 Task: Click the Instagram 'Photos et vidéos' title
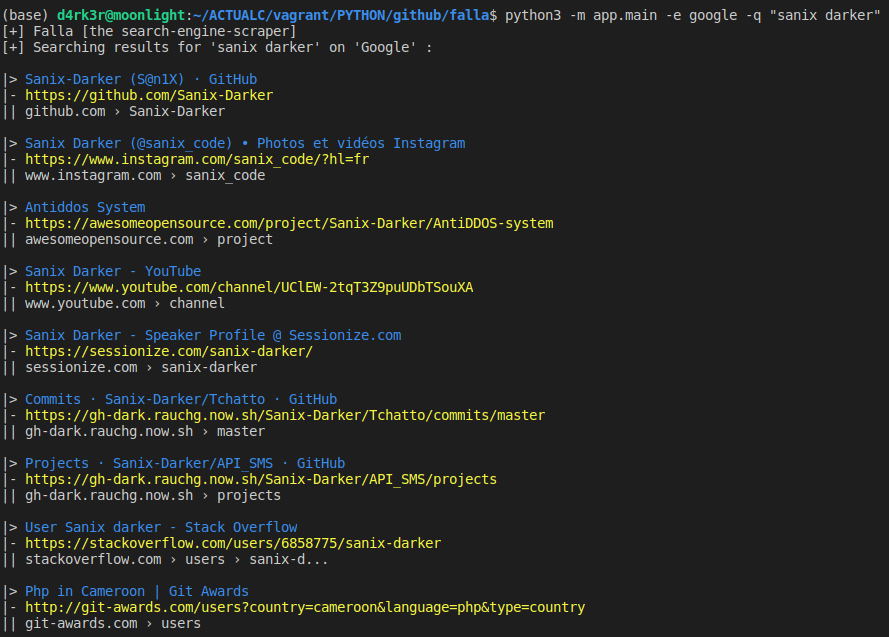(245, 143)
